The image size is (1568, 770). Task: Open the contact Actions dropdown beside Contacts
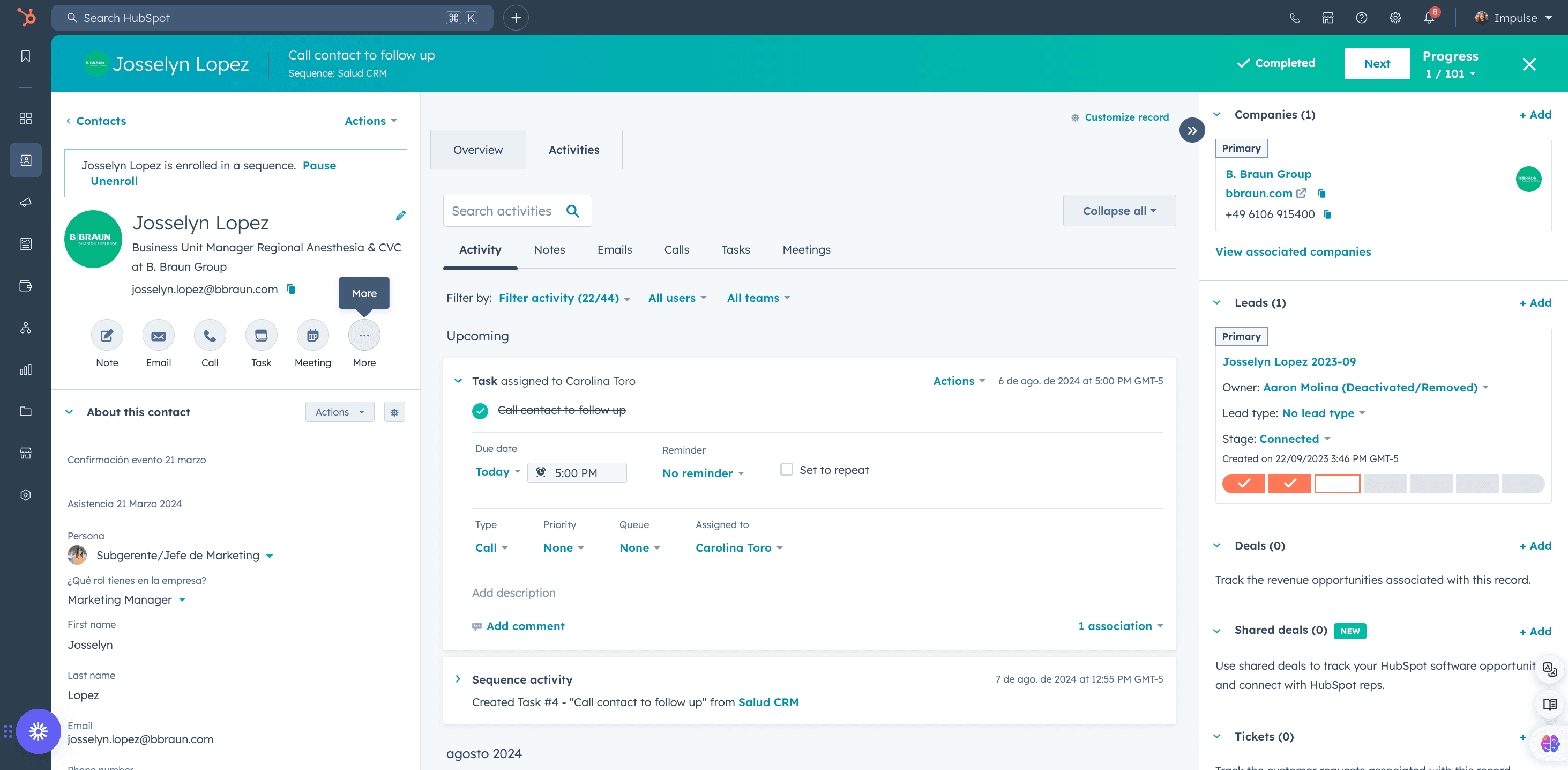tap(371, 121)
